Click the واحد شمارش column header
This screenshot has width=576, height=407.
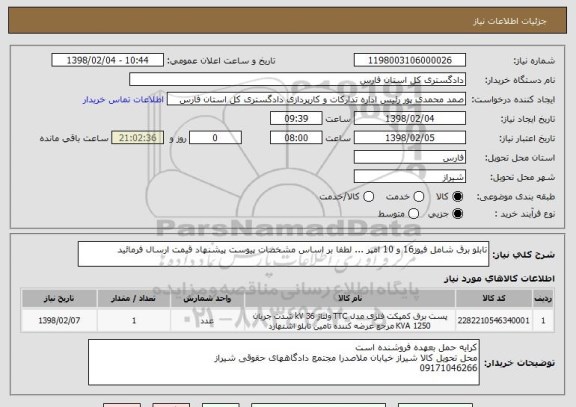click(x=207, y=299)
